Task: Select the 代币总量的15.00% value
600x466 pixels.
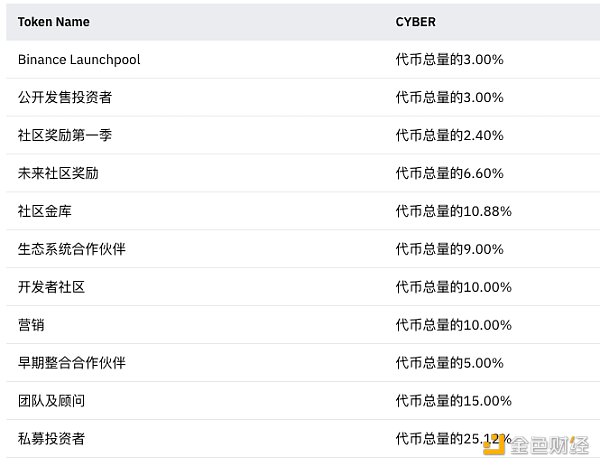Action: coord(453,401)
